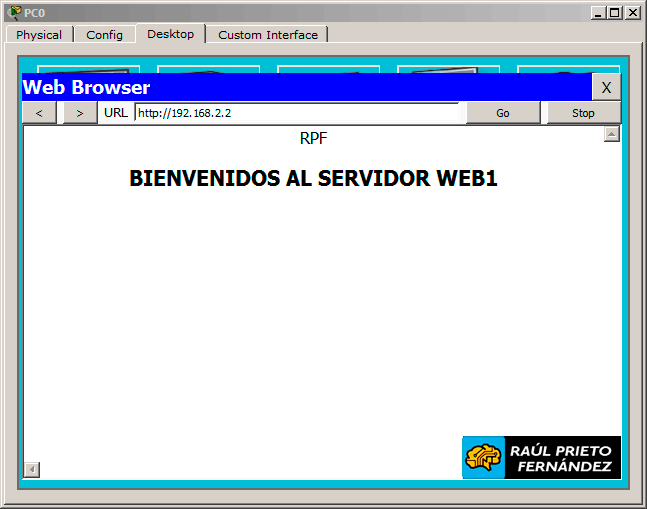Image resolution: width=647 pixels, height=509 pixels.
Task: Click the RAÚL PRIETO FERNÁNDEZ watermark text
Action: [561, 458]
